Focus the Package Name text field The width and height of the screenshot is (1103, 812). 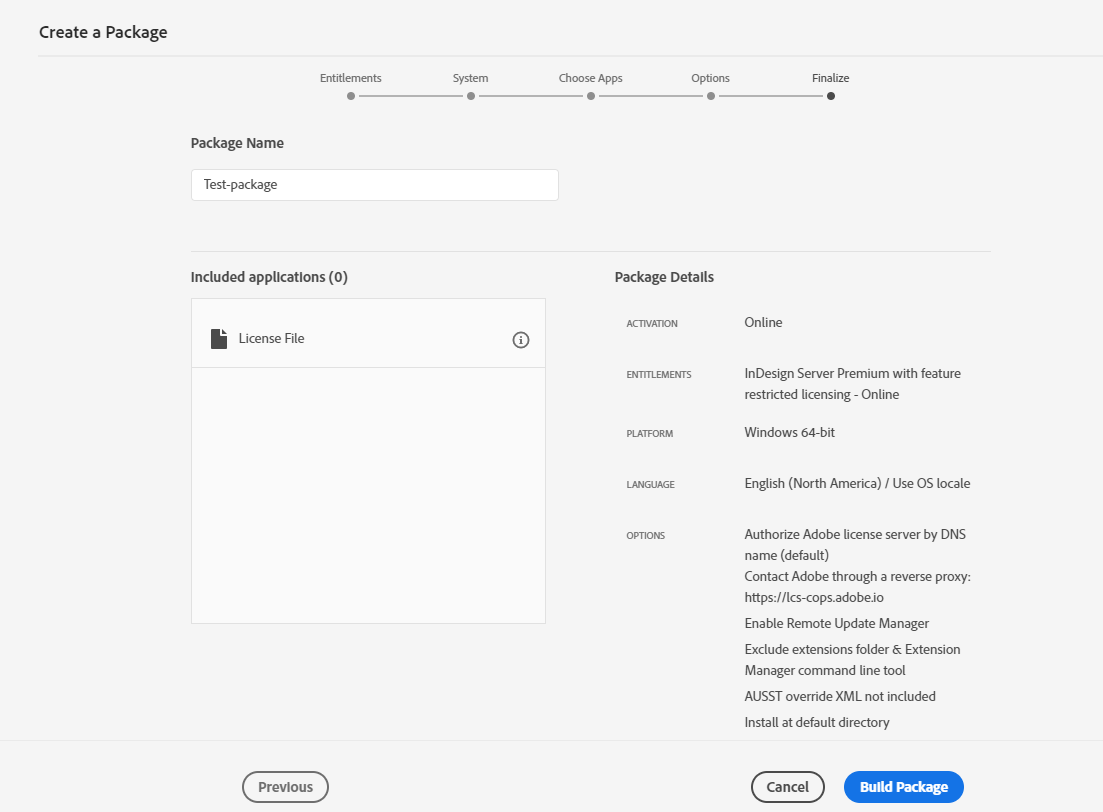(374, 185)
